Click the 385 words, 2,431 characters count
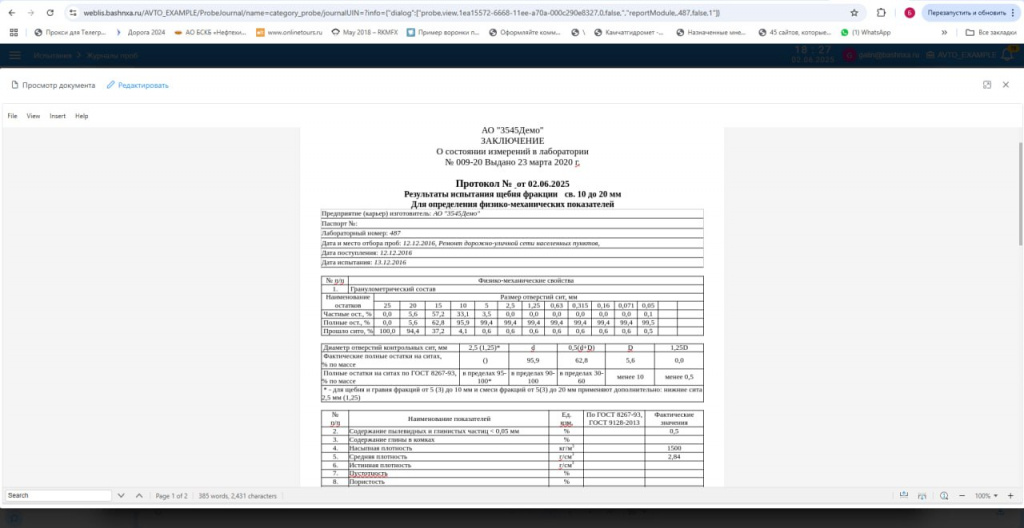The height and width of the screenshot is (528, 1024). pos(238,496)
